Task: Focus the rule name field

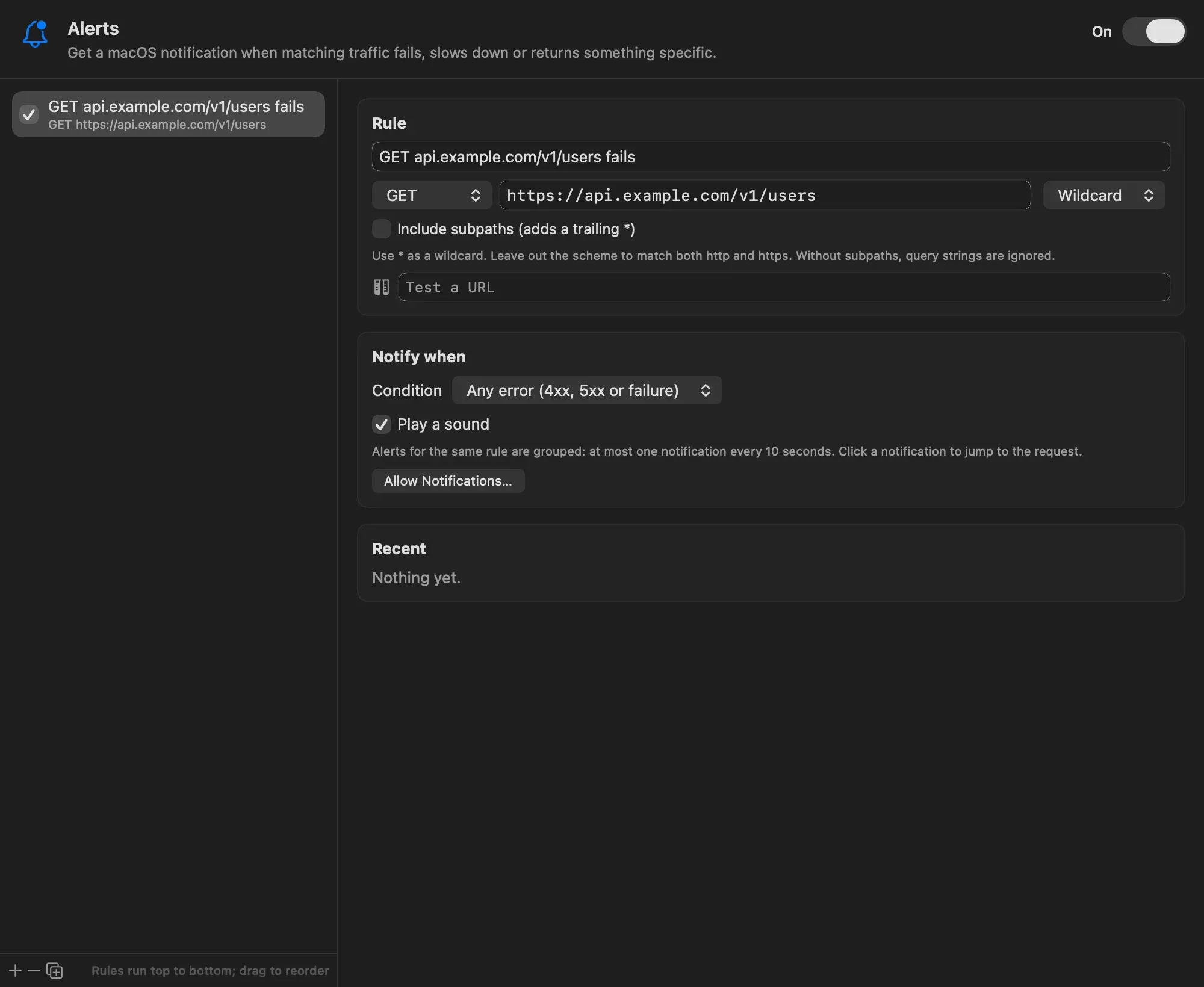Action: pos(771,156)
